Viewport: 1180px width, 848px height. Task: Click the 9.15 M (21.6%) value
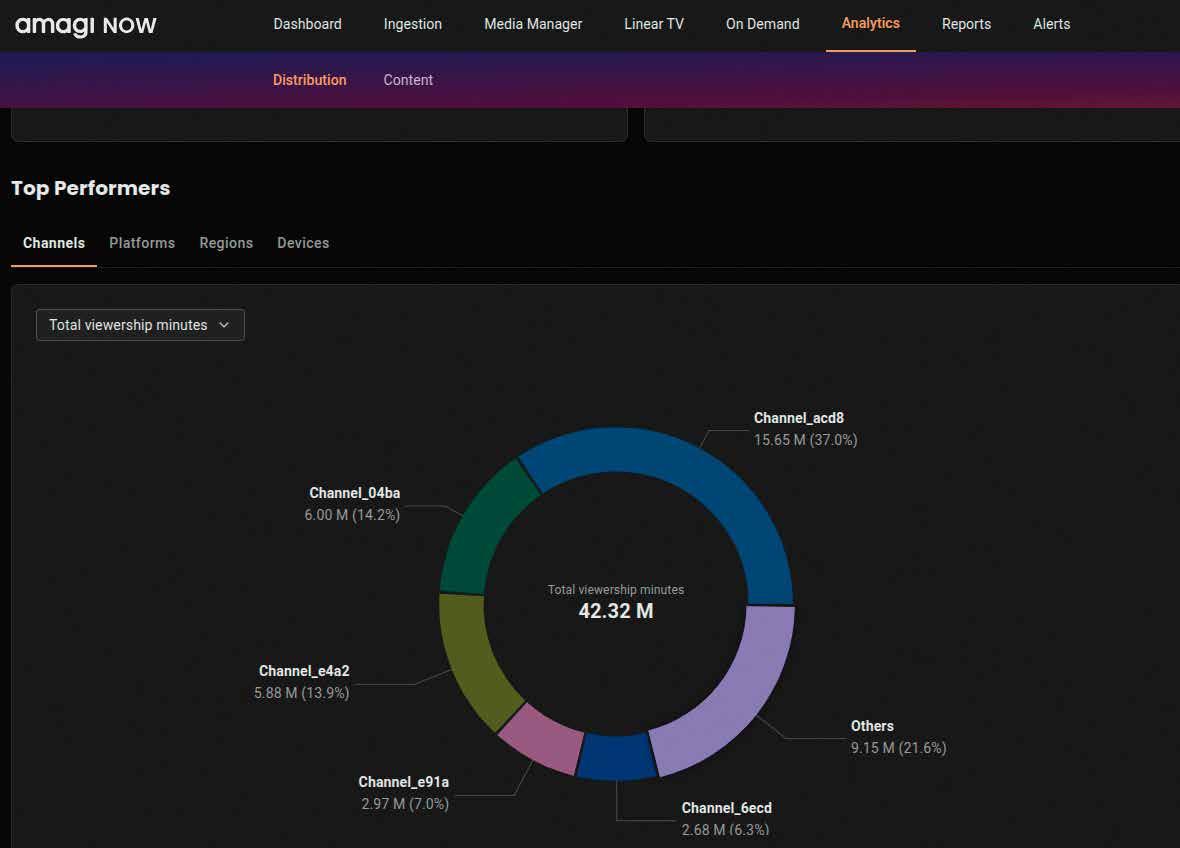pyautogui.click(x=899, y=748)
